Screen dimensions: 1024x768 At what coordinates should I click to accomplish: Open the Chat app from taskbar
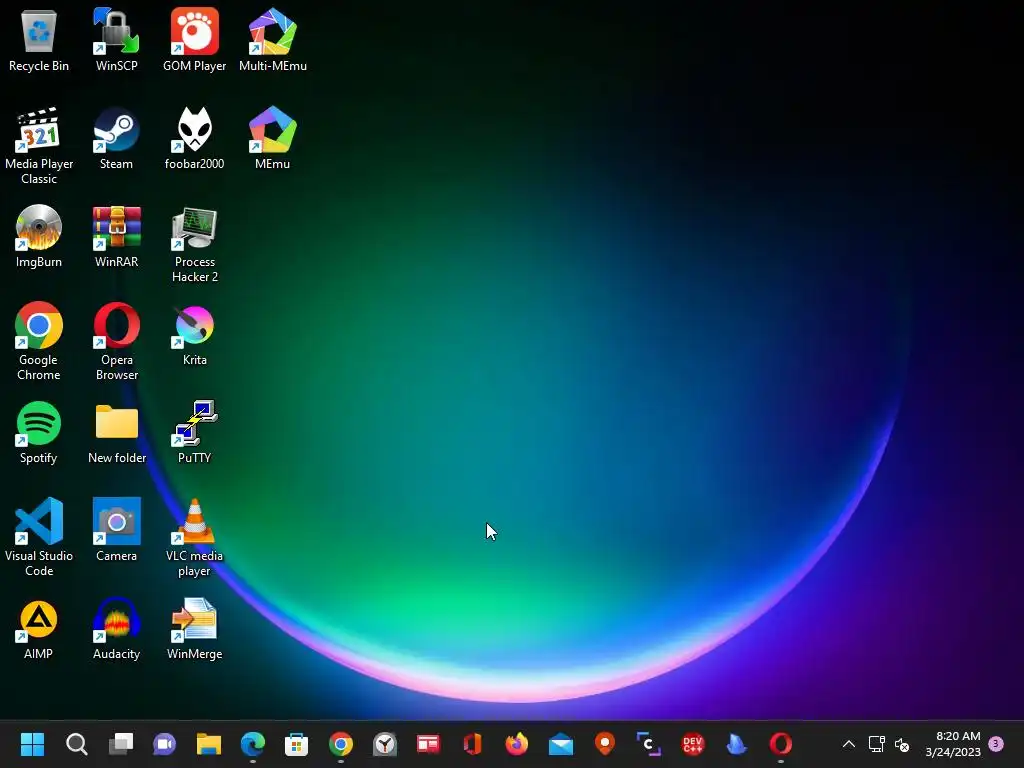[165, 744]
